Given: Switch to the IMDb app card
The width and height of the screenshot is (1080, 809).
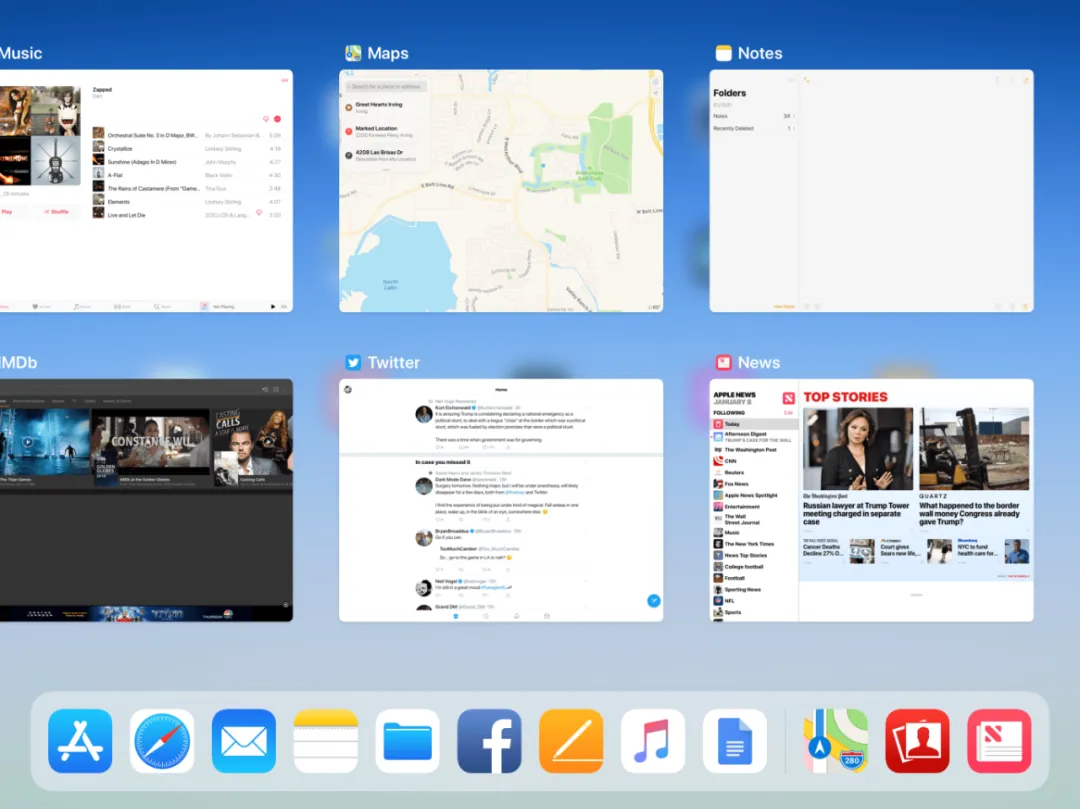Looking at the screenshot, I should click(146, 500).
